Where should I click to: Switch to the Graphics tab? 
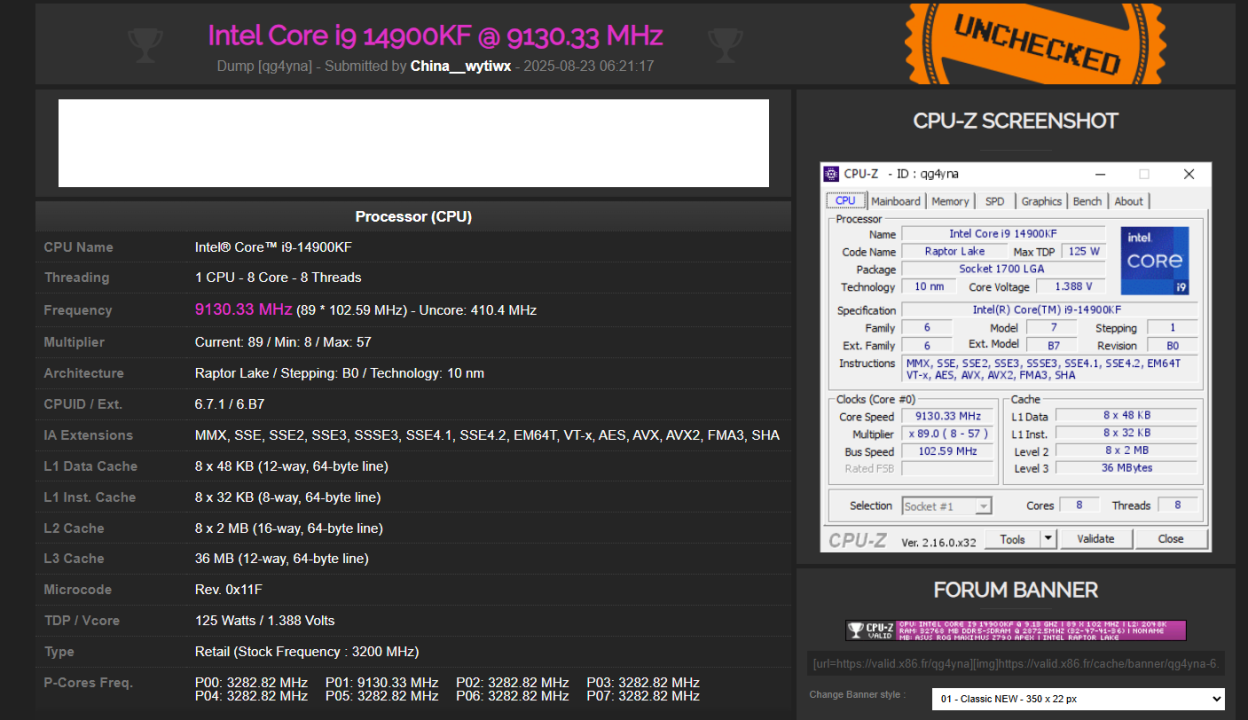pos(1041,201)
